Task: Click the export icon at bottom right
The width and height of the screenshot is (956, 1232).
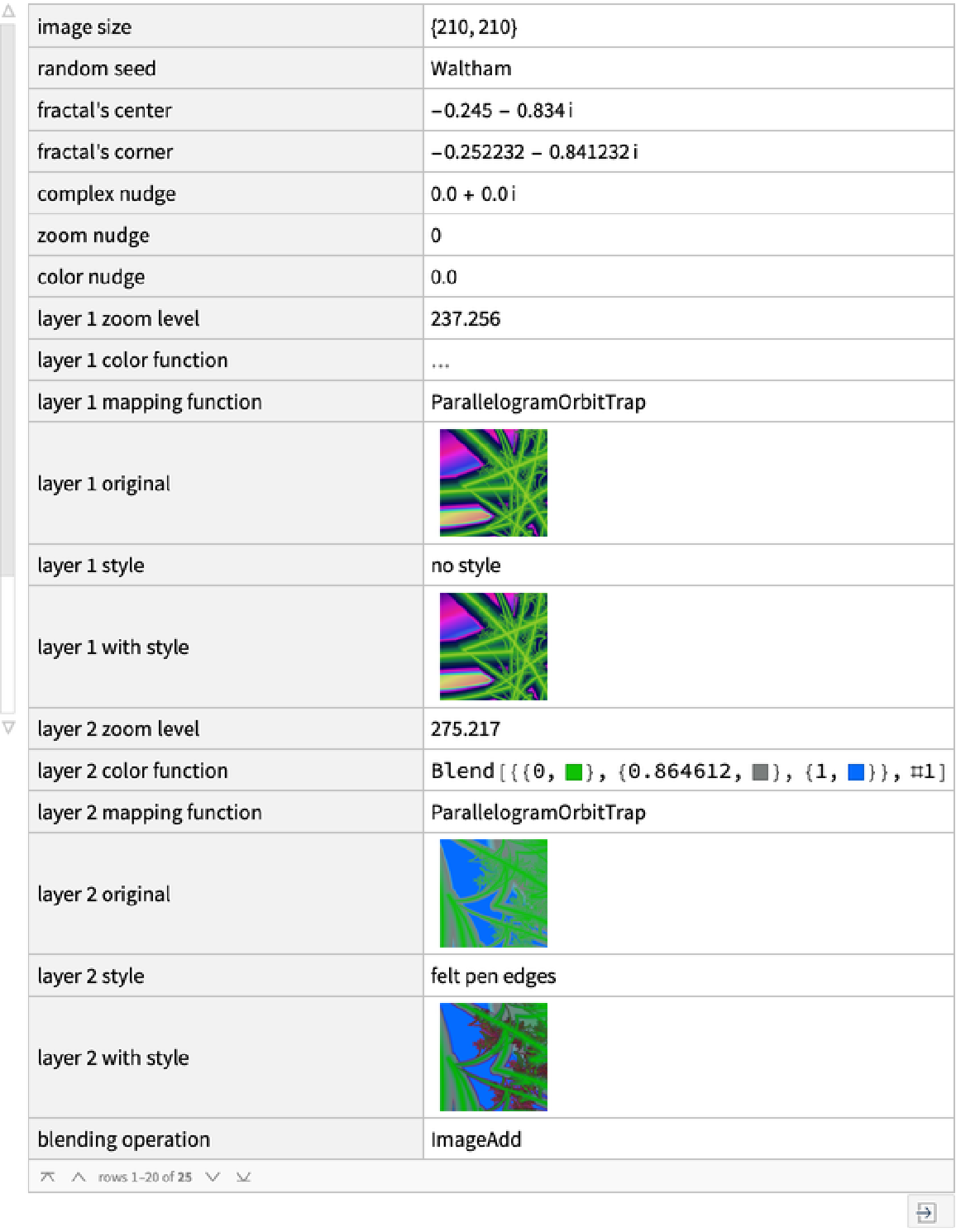Action: [x=925, y=1212]
